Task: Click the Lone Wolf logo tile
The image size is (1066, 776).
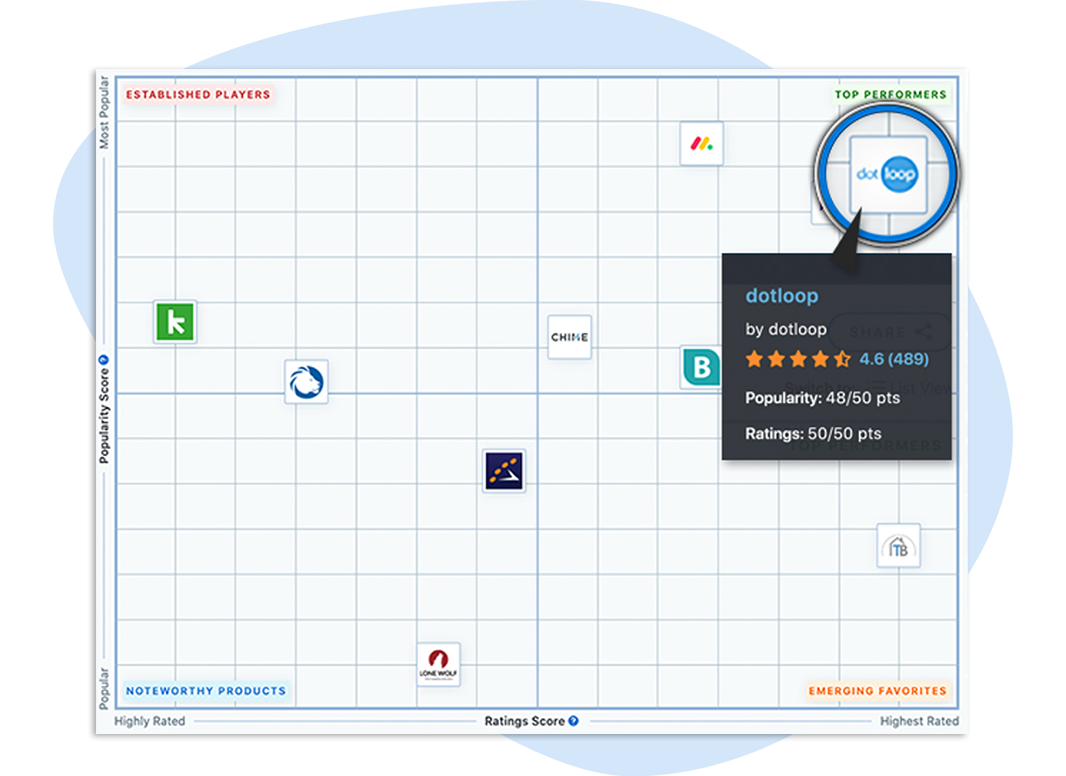Action: (439, 664)
